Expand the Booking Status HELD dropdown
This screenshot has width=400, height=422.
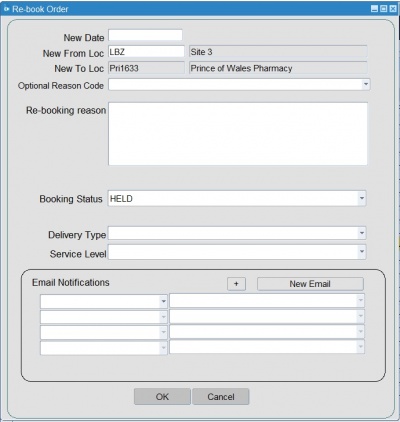pos(362,199)
